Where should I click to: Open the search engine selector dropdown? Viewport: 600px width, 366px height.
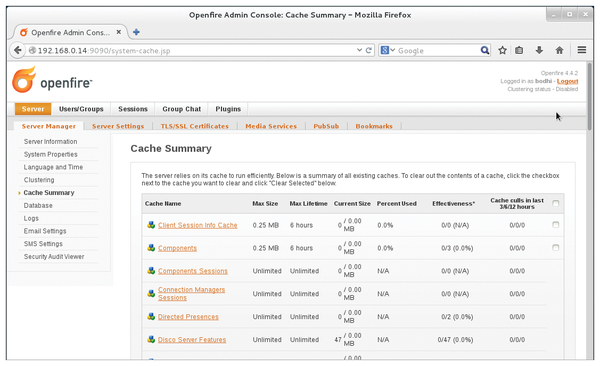[388, 50]
